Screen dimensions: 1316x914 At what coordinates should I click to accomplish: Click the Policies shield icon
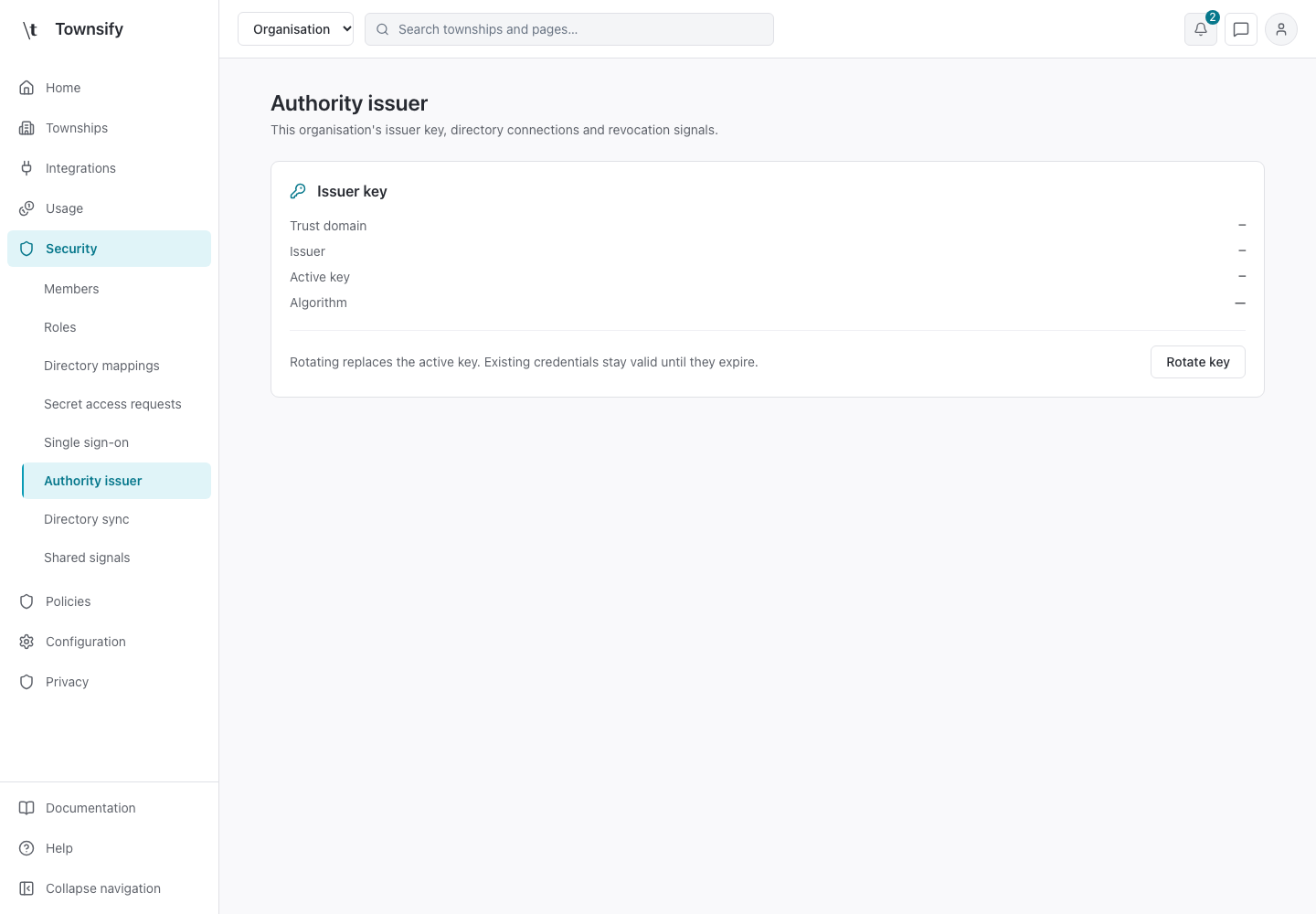click(27, 601)
